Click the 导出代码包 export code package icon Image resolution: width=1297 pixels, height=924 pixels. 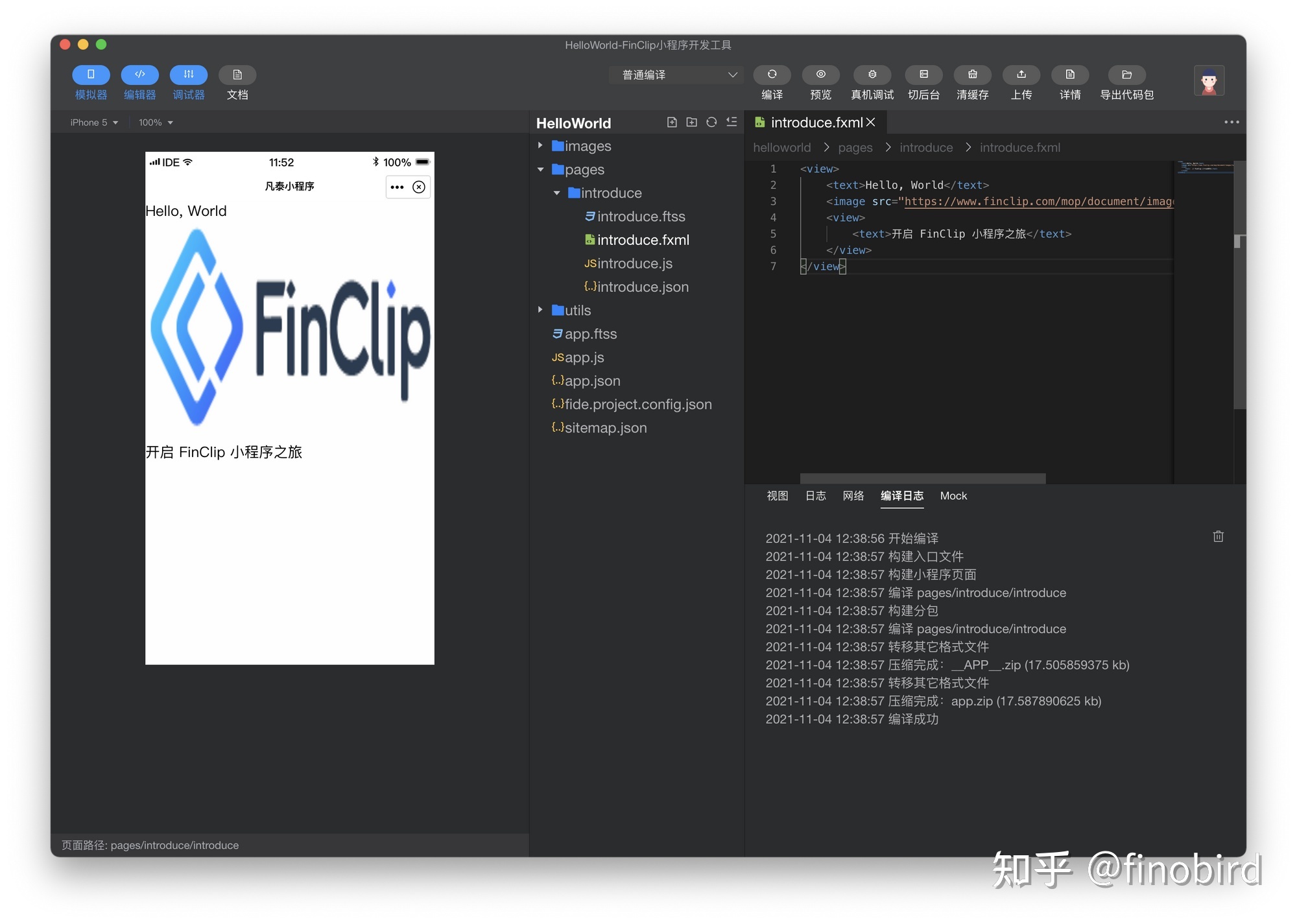(1126, 75)
